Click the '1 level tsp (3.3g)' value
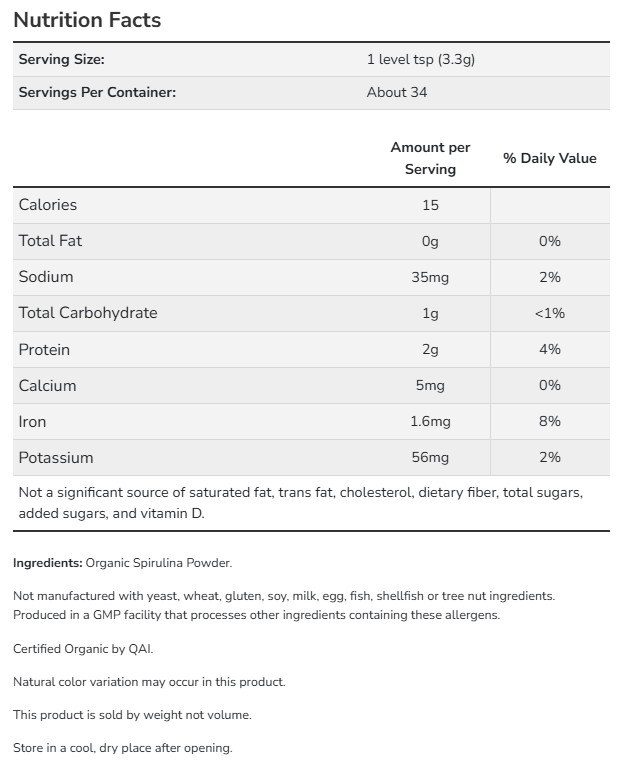Viewport: 622px width, 765px height. click(420, 60)
